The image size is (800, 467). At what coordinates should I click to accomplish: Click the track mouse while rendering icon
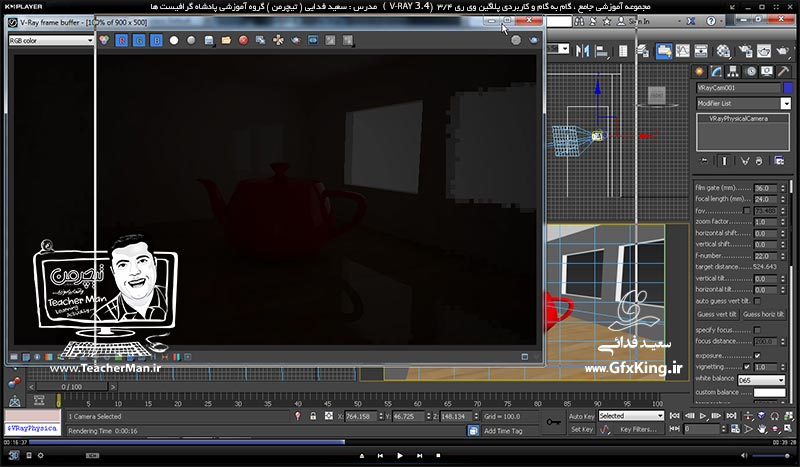(x=278, y=40)
